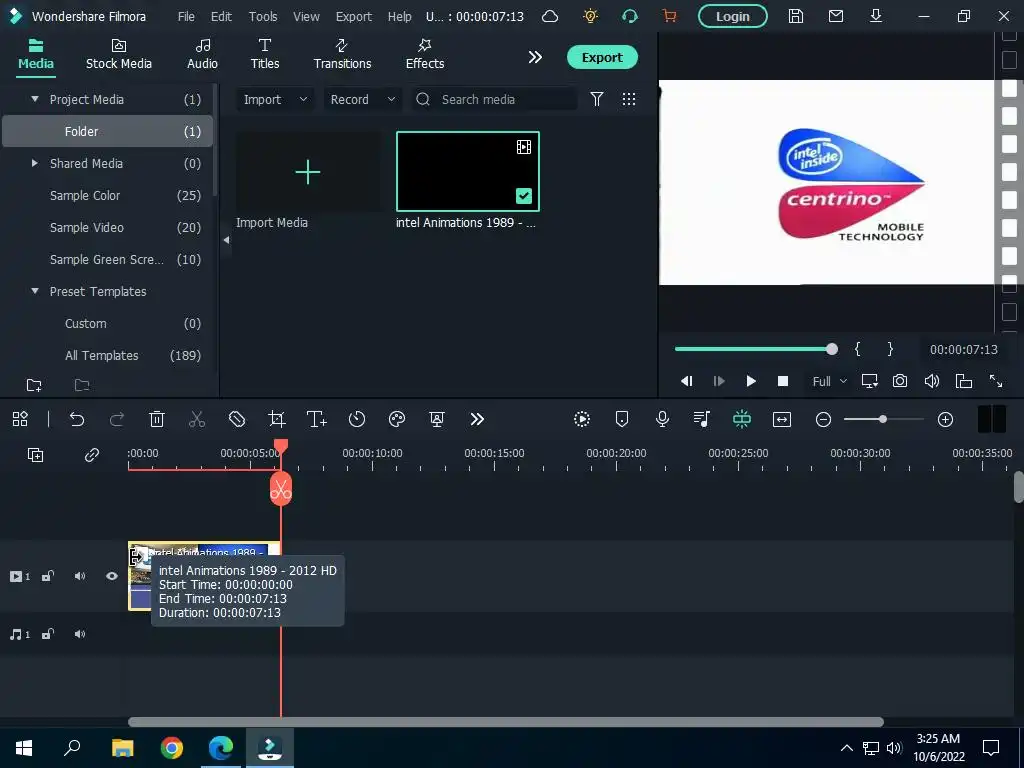Zoom in timeline with plus icon
1024x768 pixels.
click(945, 419)
